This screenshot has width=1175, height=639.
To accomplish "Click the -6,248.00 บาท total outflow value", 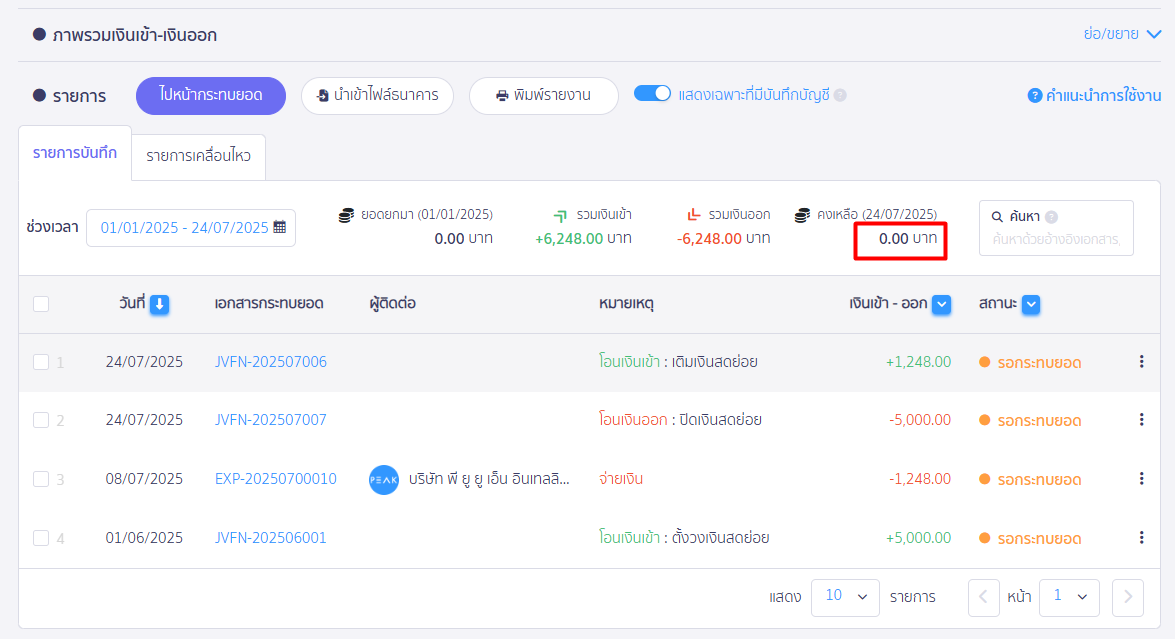I will coord(723,238).
